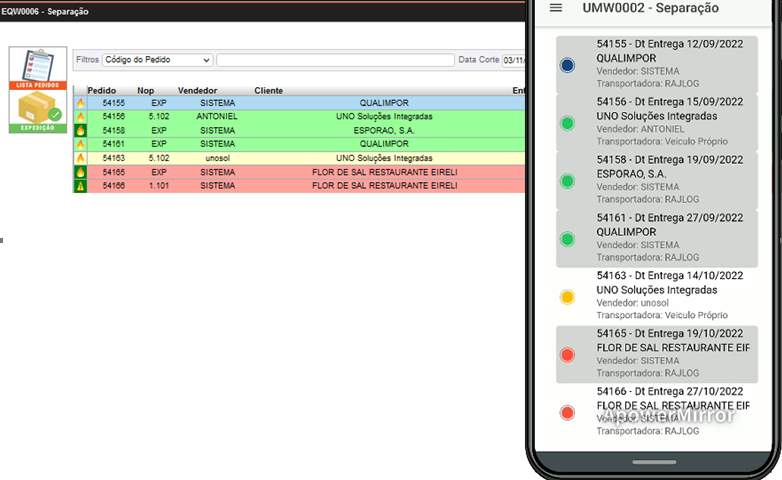Select pedido number 54165 cell
Image resolution: width=782 pixels, height=480 pixels.
114,172
